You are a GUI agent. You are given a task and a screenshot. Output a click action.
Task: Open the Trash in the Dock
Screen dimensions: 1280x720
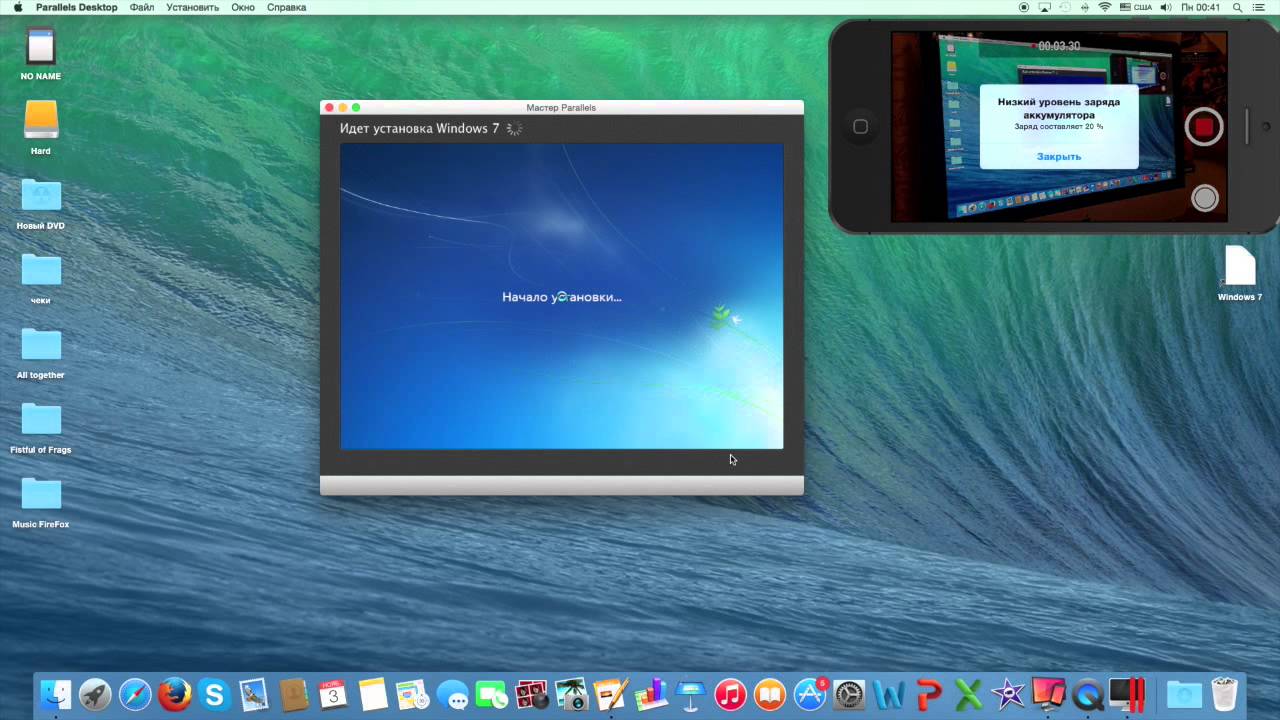click(x=1224, y=693)
